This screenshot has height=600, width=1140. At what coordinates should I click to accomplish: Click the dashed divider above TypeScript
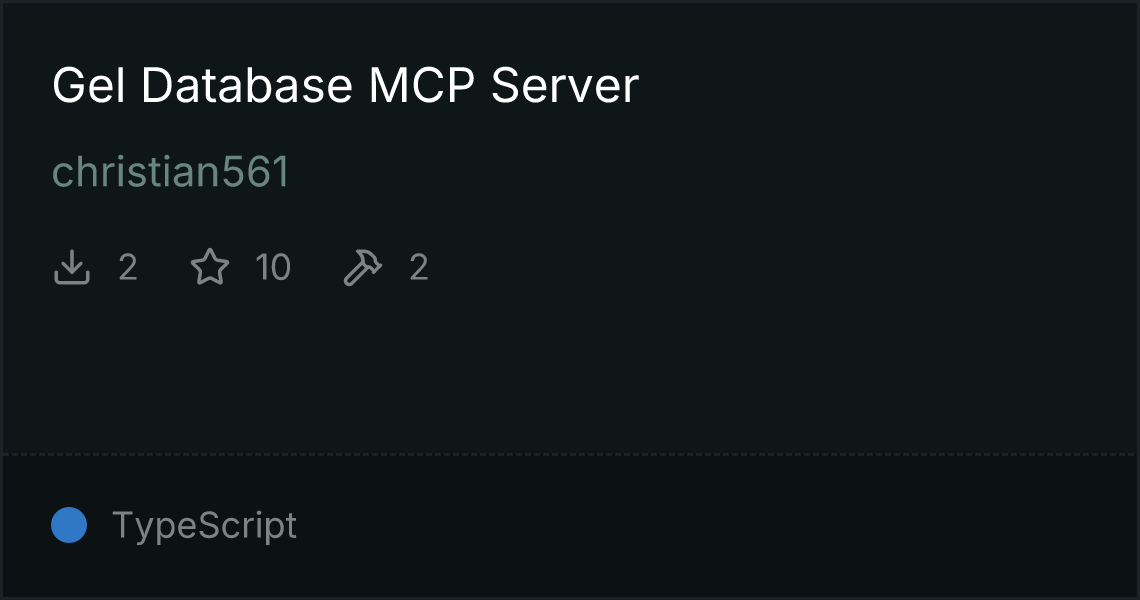coord(570,455)
